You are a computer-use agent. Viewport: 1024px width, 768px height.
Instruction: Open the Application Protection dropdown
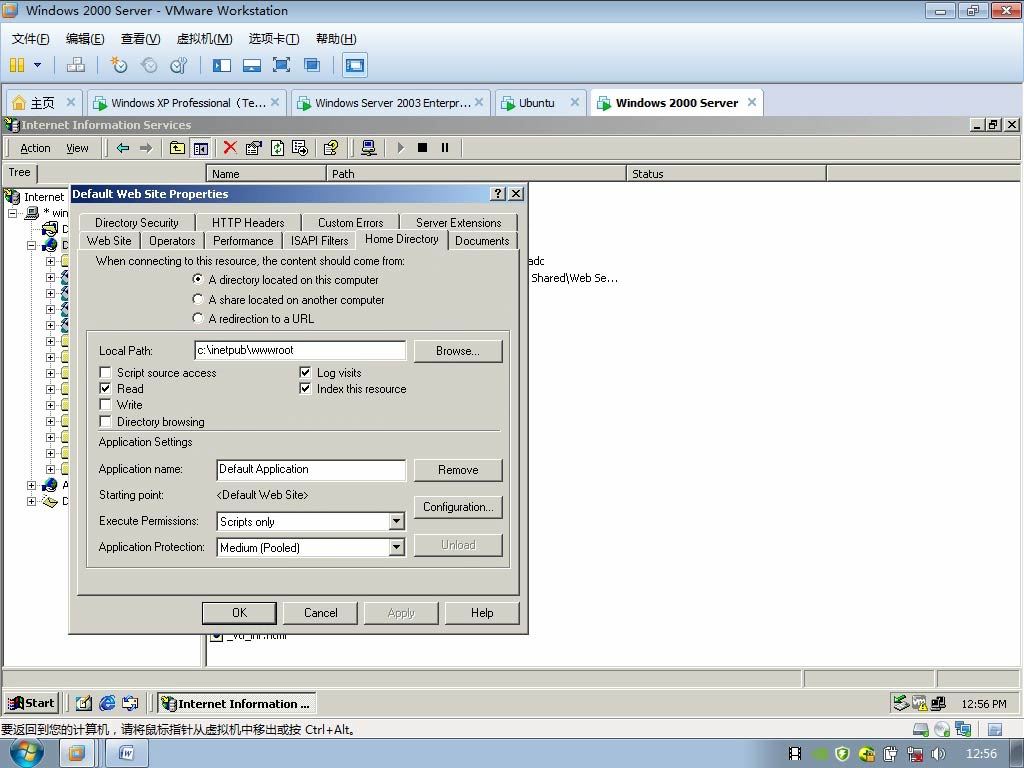pyautogui.click(x=396, y=548)
